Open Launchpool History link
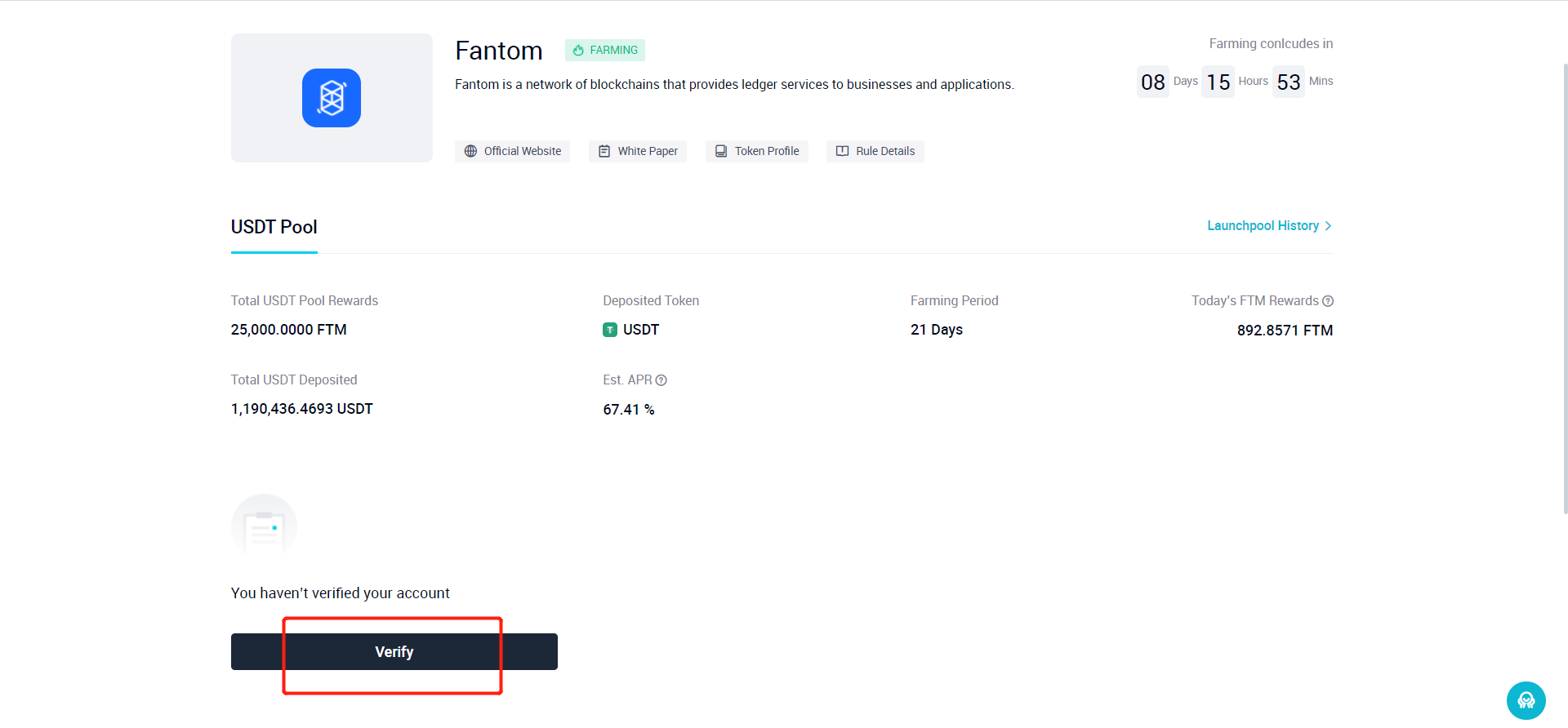Viewport: 1568px width, 728px height. pyautogui.click(x=1263, y=225)
